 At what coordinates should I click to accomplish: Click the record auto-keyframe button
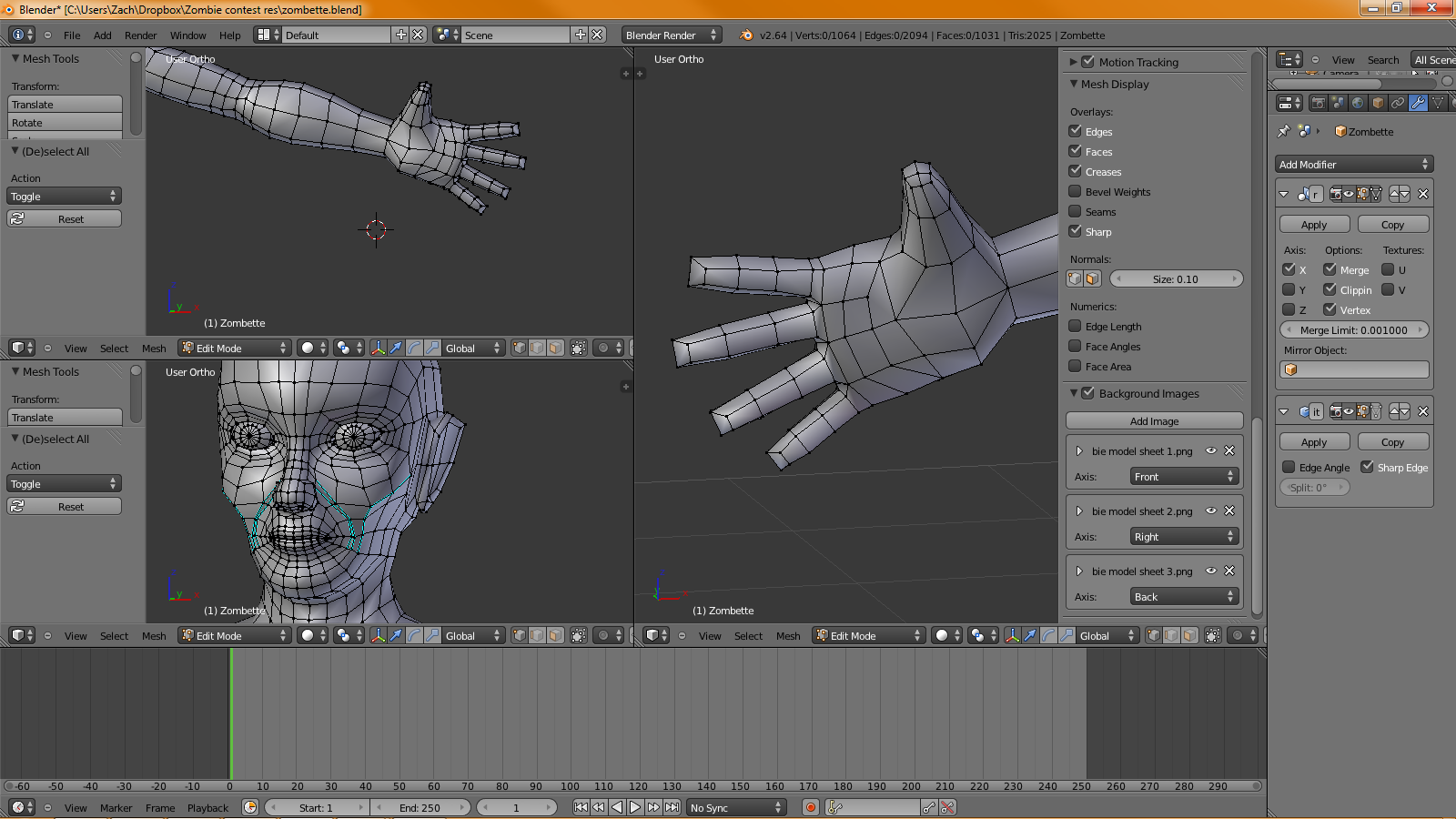tap(811, 807)
